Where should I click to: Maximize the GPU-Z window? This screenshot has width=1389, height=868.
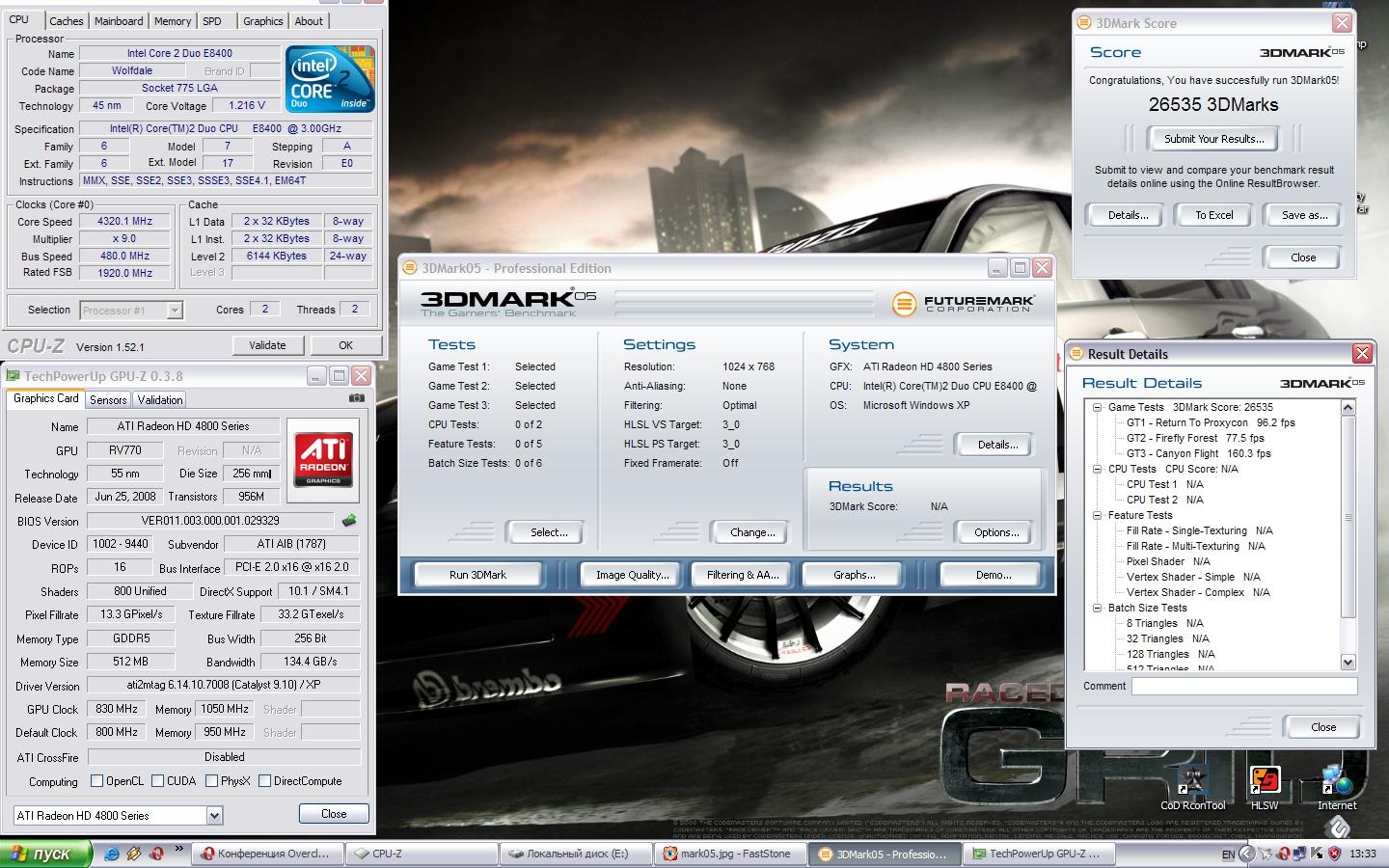tap(339, 376)
